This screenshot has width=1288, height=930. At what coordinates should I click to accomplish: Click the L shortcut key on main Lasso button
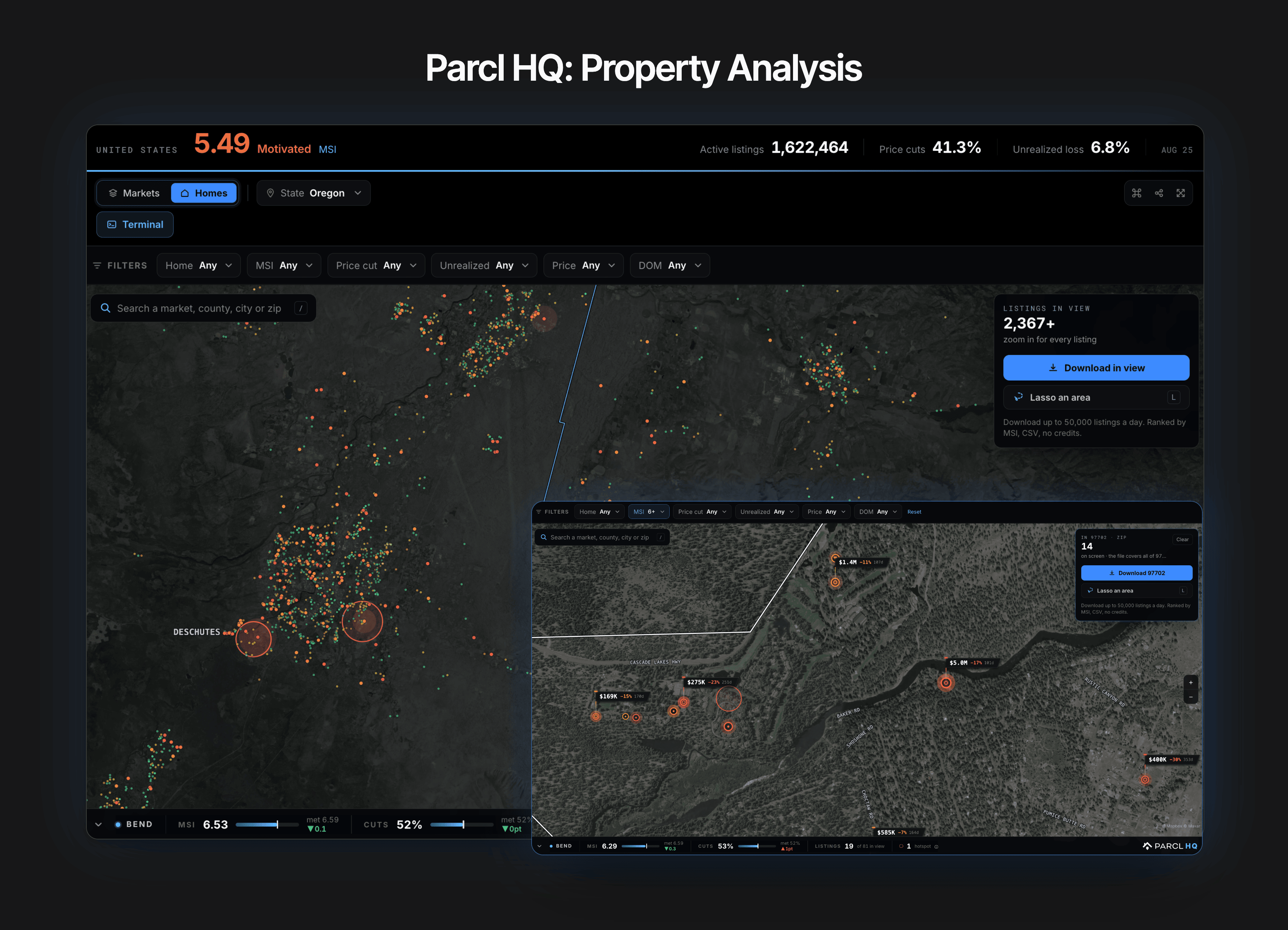pyautogui.click(x=1173, y=397)
